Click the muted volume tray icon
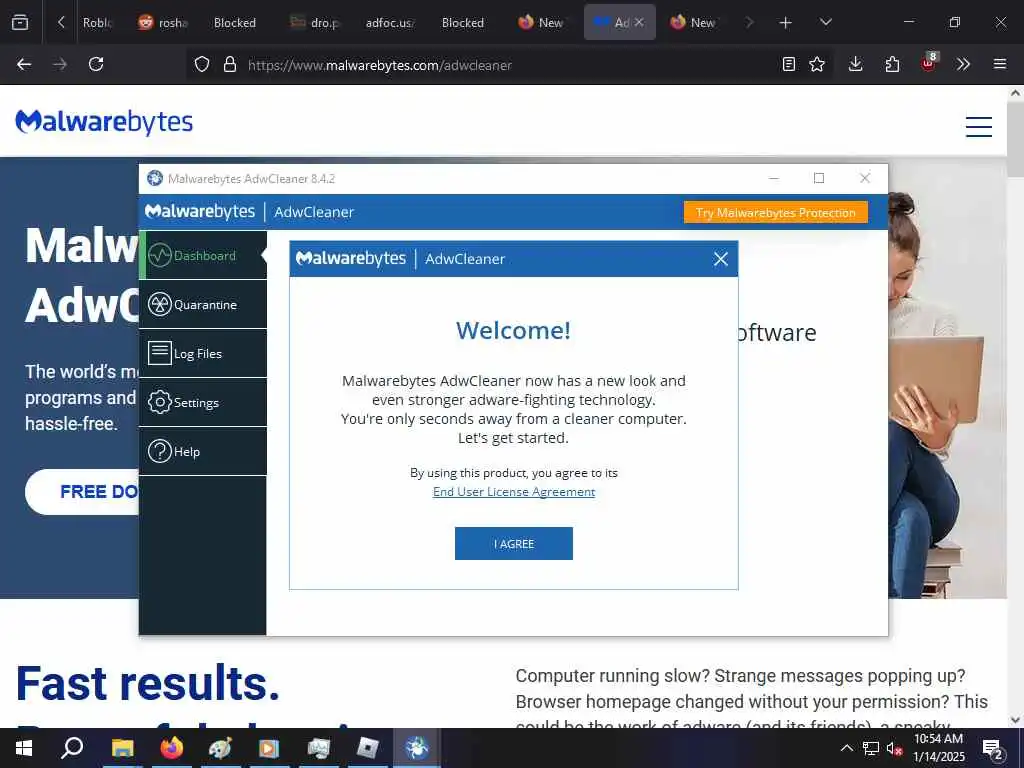Viewport: 1024px width, 768px height. point(894,748)
